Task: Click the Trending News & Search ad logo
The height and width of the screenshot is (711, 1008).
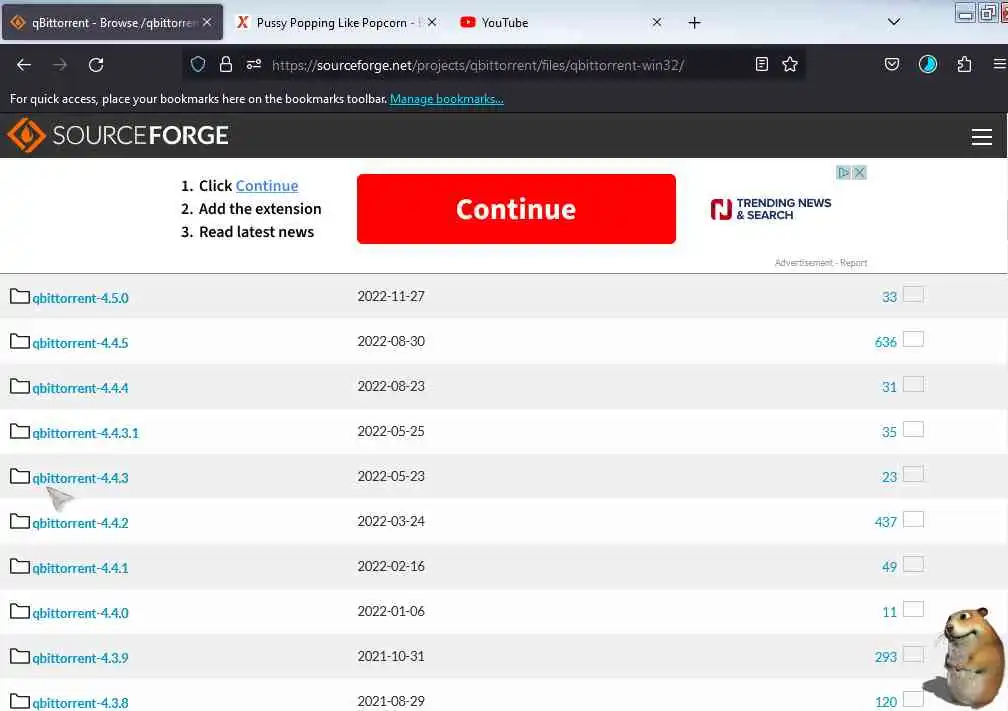Action: (770, 209)
